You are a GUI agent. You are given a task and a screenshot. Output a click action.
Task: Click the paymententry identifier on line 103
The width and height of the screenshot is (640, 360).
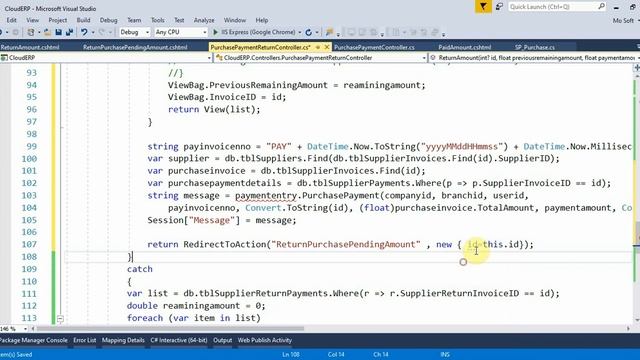pyautogui.click(x=266, y=196)
